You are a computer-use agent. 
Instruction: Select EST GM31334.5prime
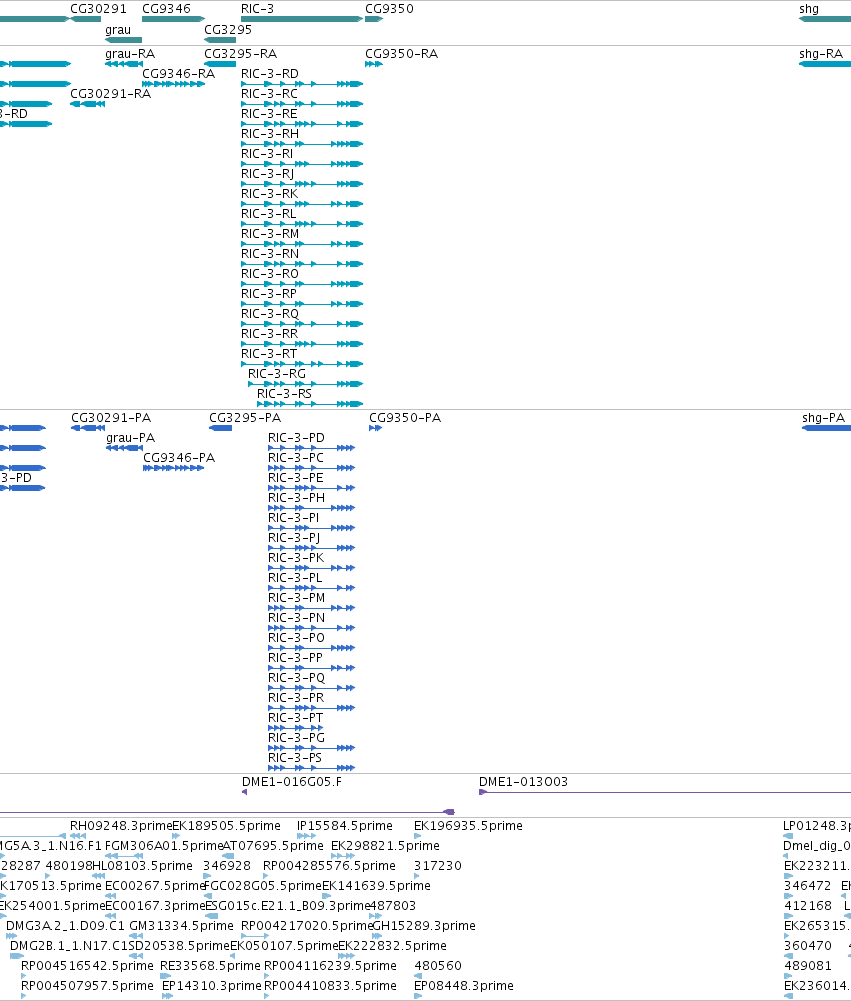tap(136, 936)
